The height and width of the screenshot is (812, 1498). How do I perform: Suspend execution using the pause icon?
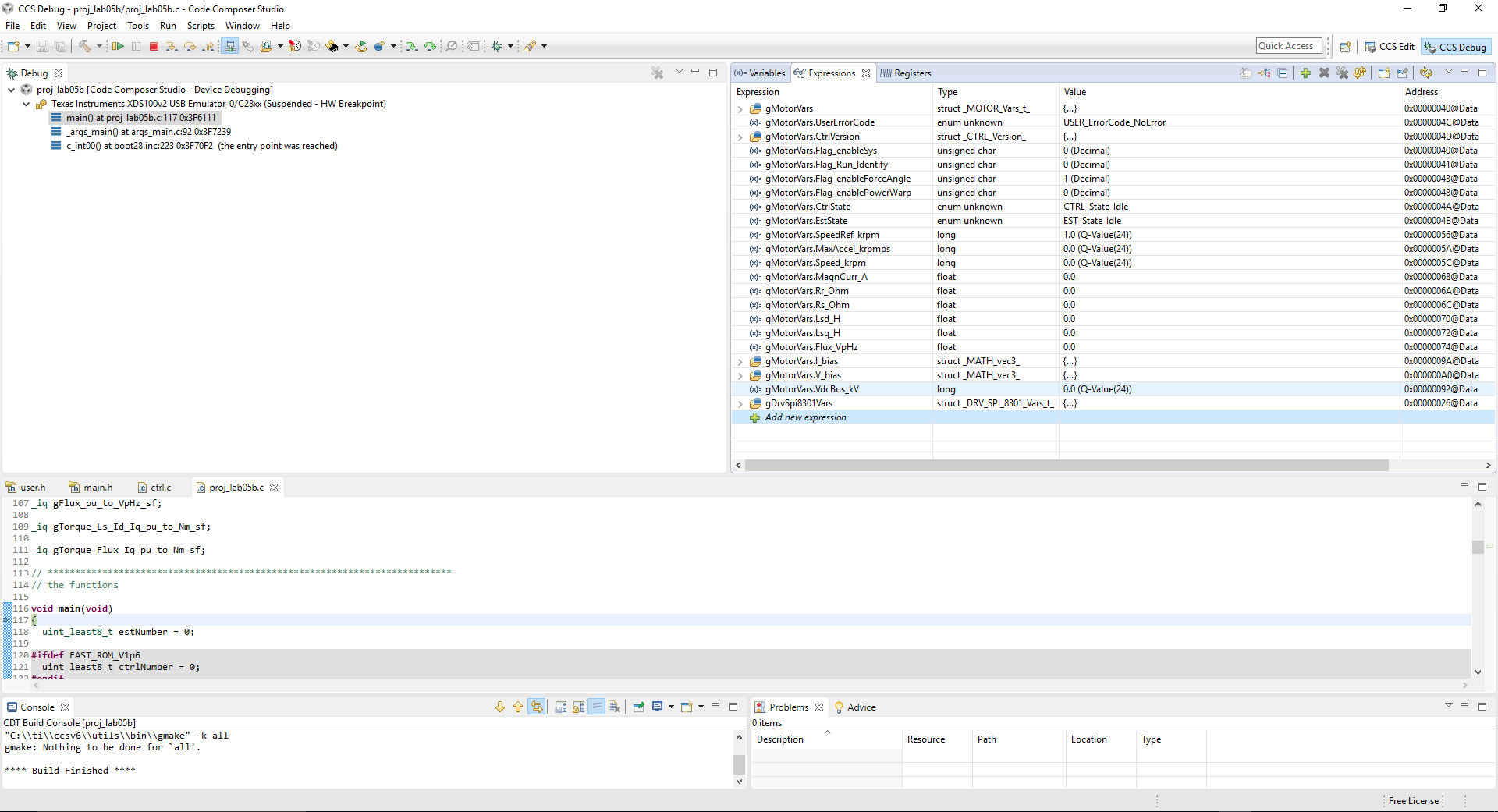tap(136, 46)
